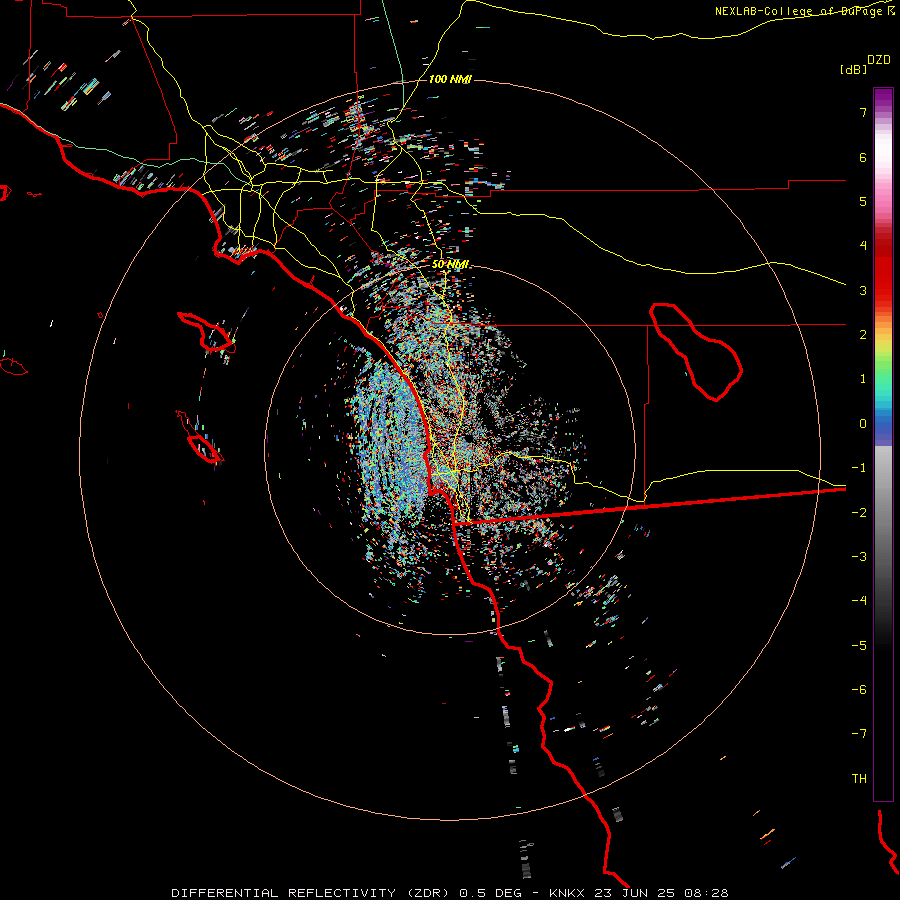This screenshot has height=900, width=900.
Task: Click the KNKX station identifier in caption
Action: coord(568,893)
